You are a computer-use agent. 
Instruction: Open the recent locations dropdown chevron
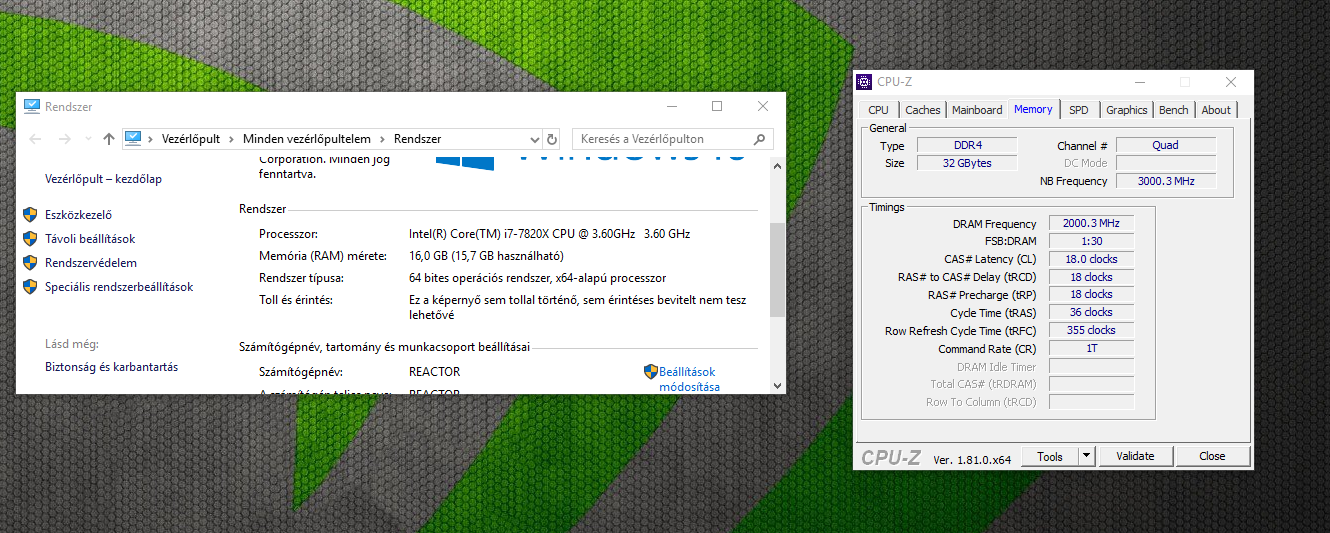tap(89, 139)
